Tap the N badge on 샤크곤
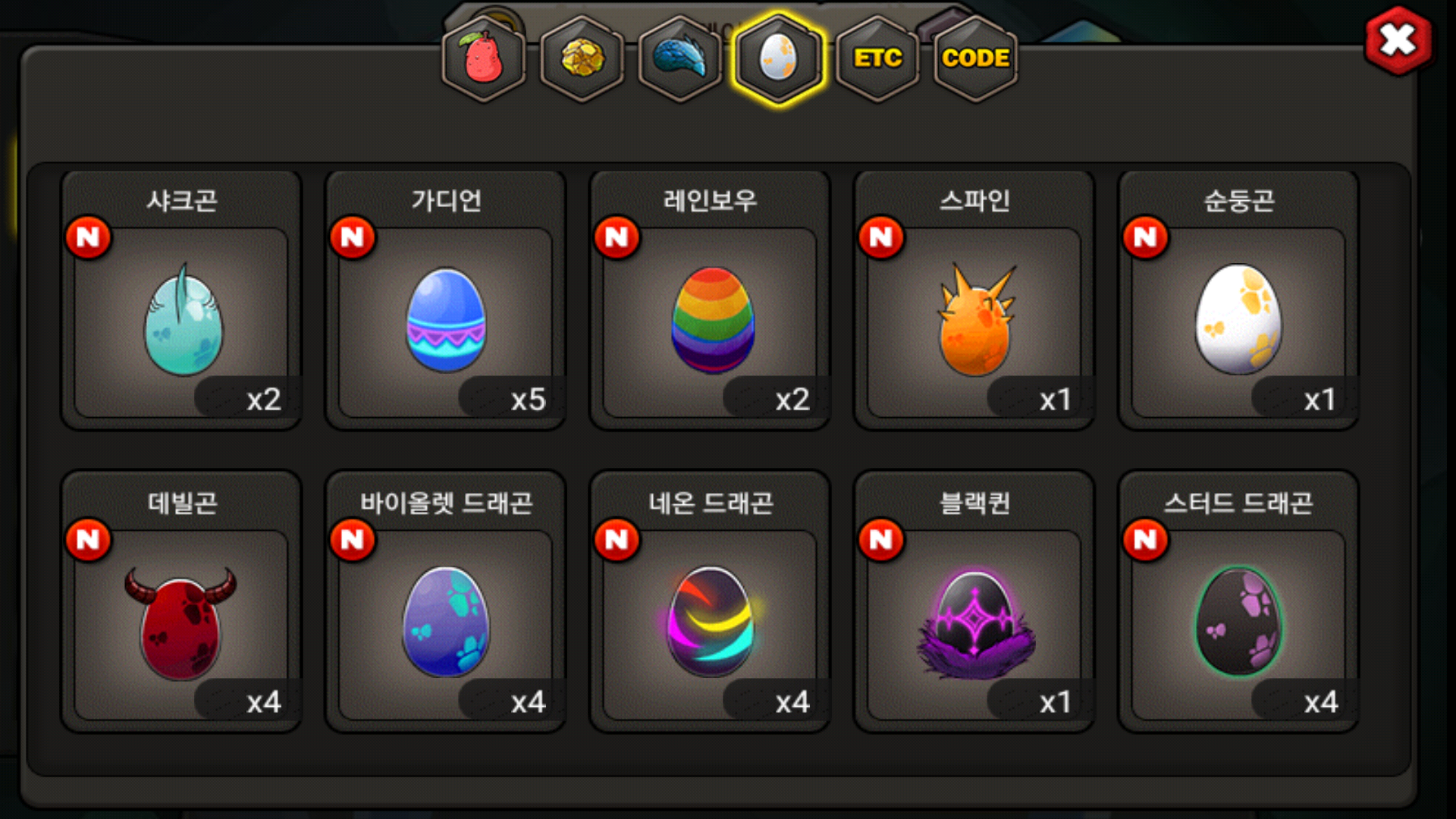This screenshot has width=1456, height=819. pos(89,238)
